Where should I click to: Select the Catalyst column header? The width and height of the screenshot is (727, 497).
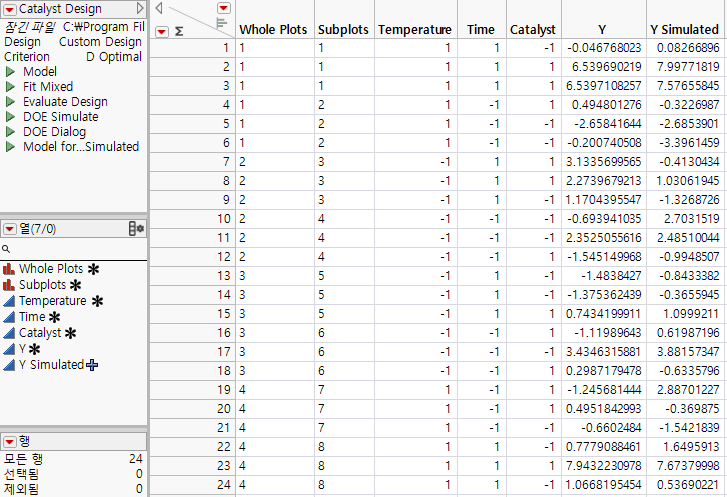point(533,30)
